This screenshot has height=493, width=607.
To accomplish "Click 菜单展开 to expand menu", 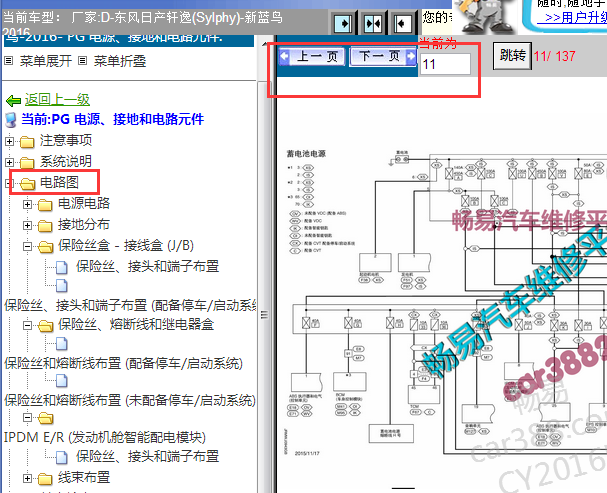I will point(46,61).
